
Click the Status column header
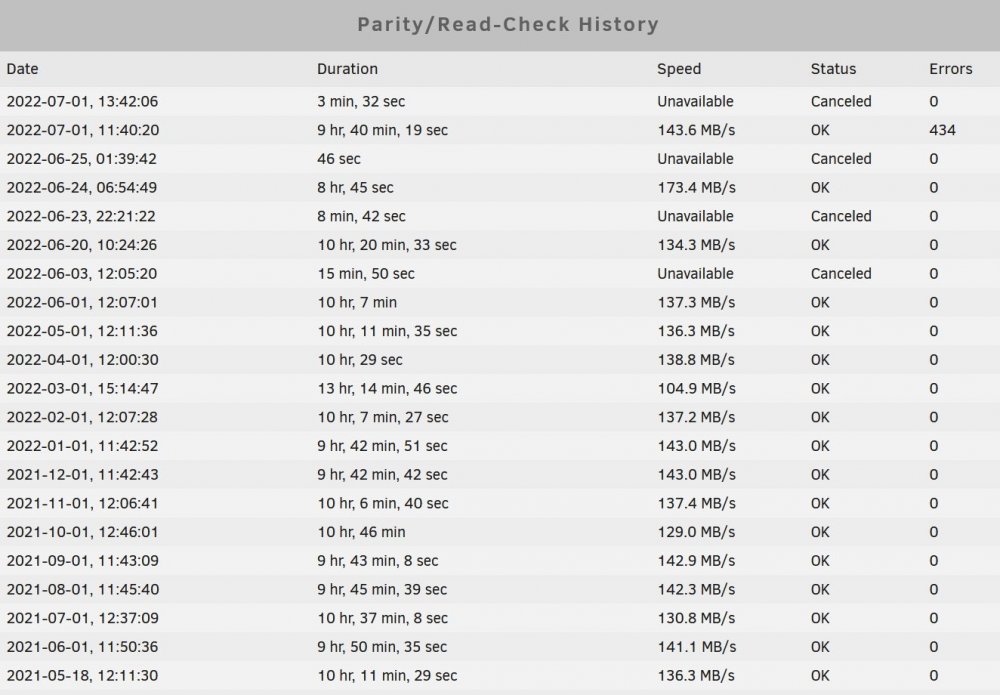coord(833,69)
